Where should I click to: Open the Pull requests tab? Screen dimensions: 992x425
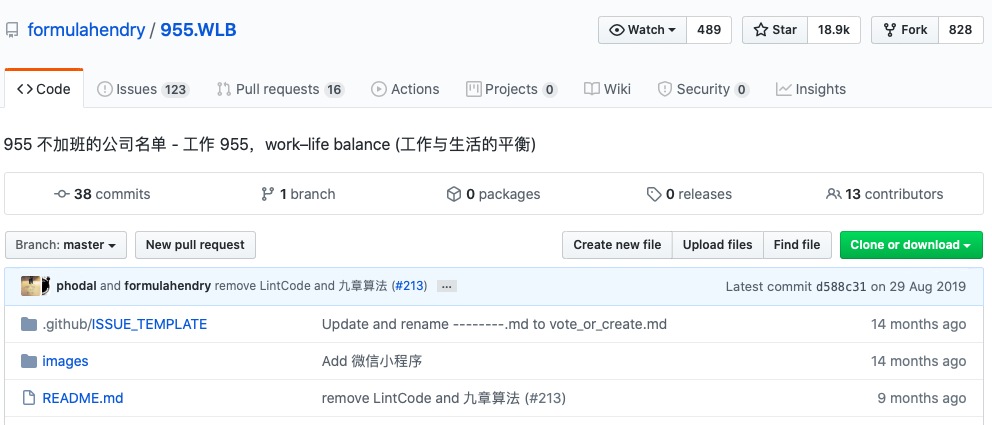click(280, 89)
